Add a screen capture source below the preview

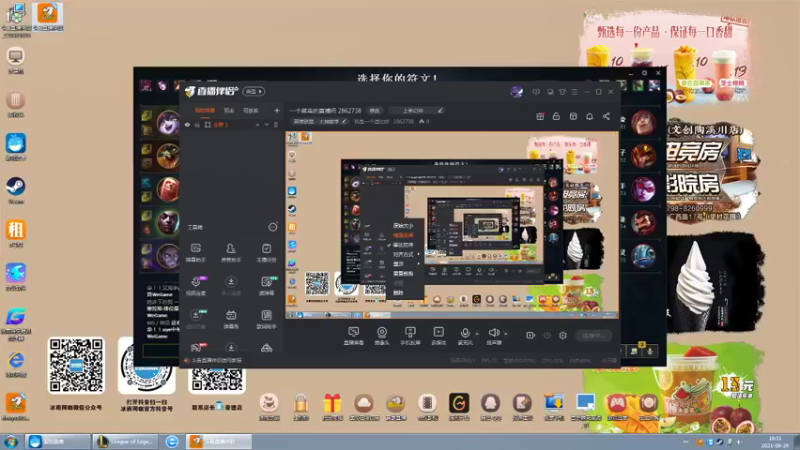353,336
